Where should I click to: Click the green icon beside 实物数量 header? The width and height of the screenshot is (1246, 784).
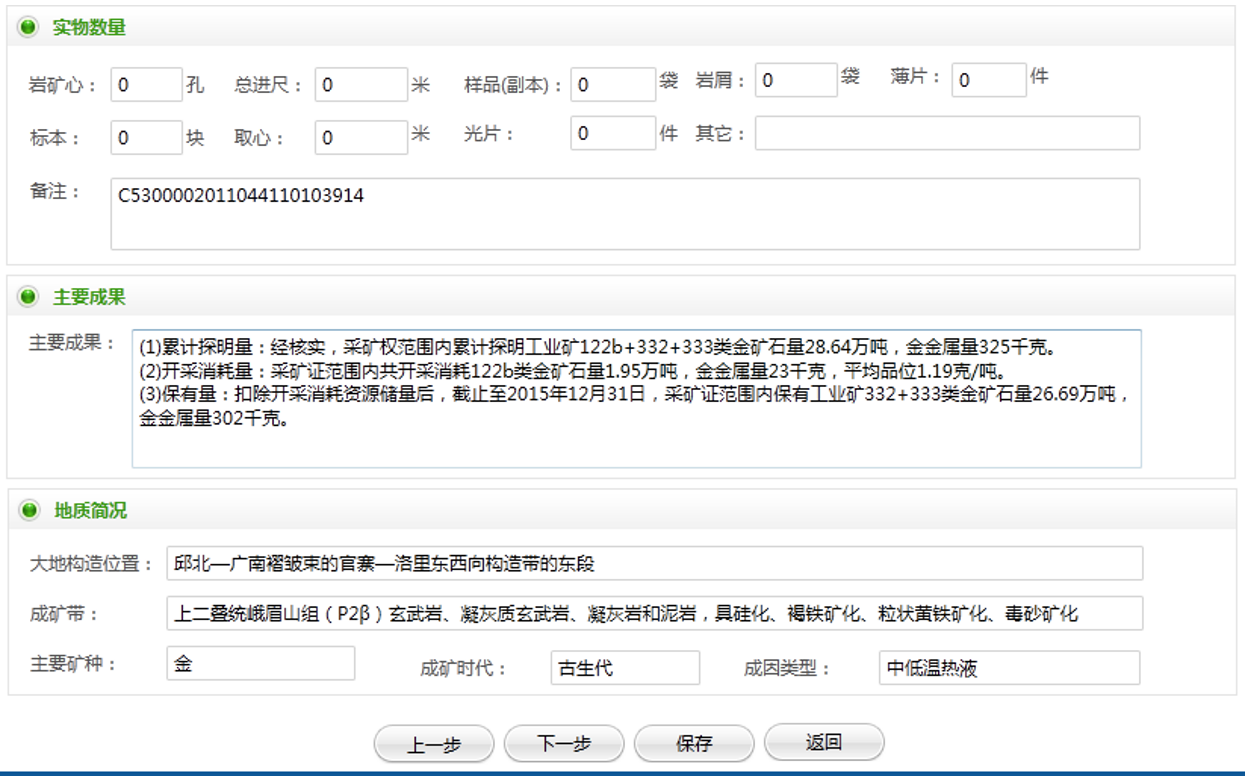click(x=28, y=28)
